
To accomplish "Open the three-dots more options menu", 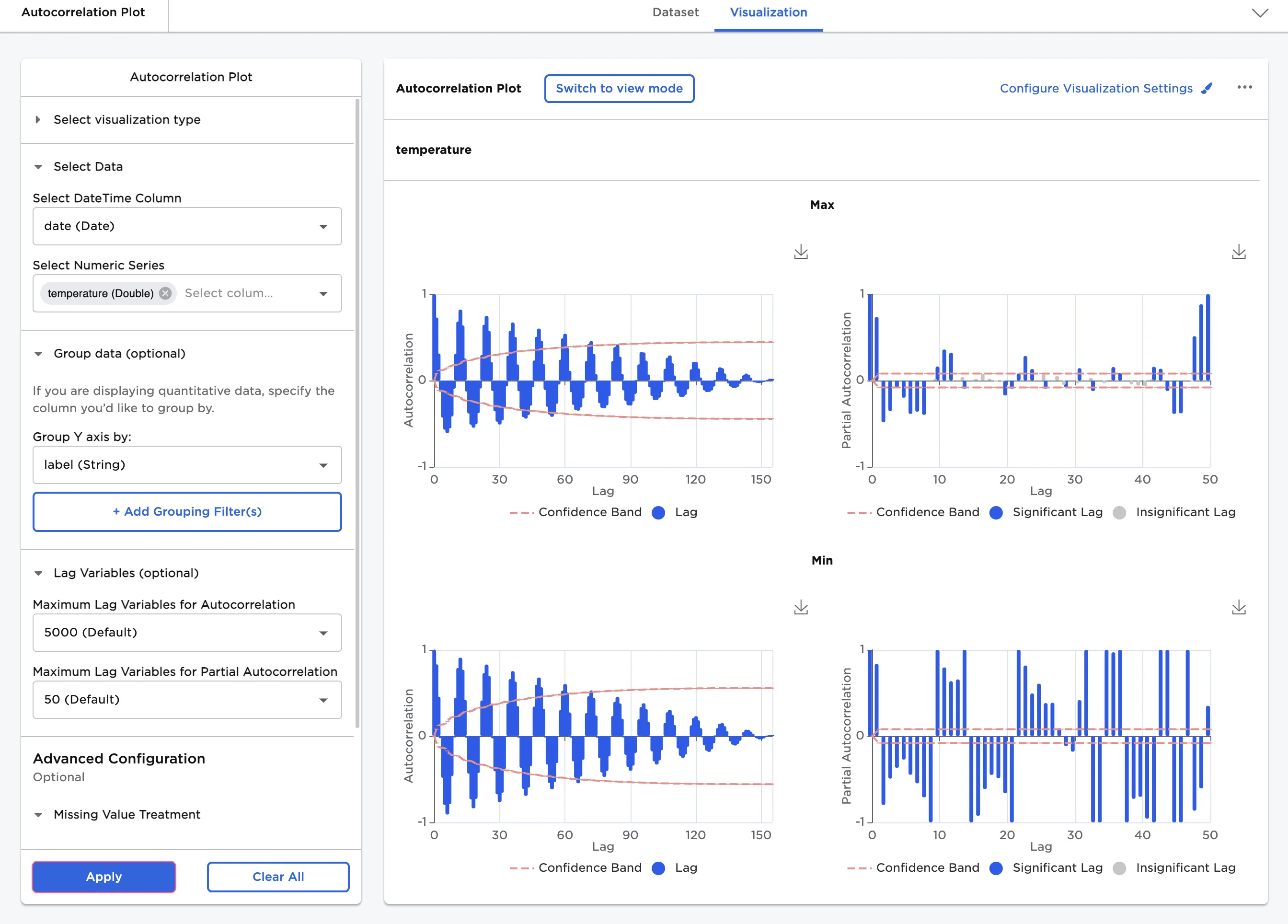I will point(1244,87).
